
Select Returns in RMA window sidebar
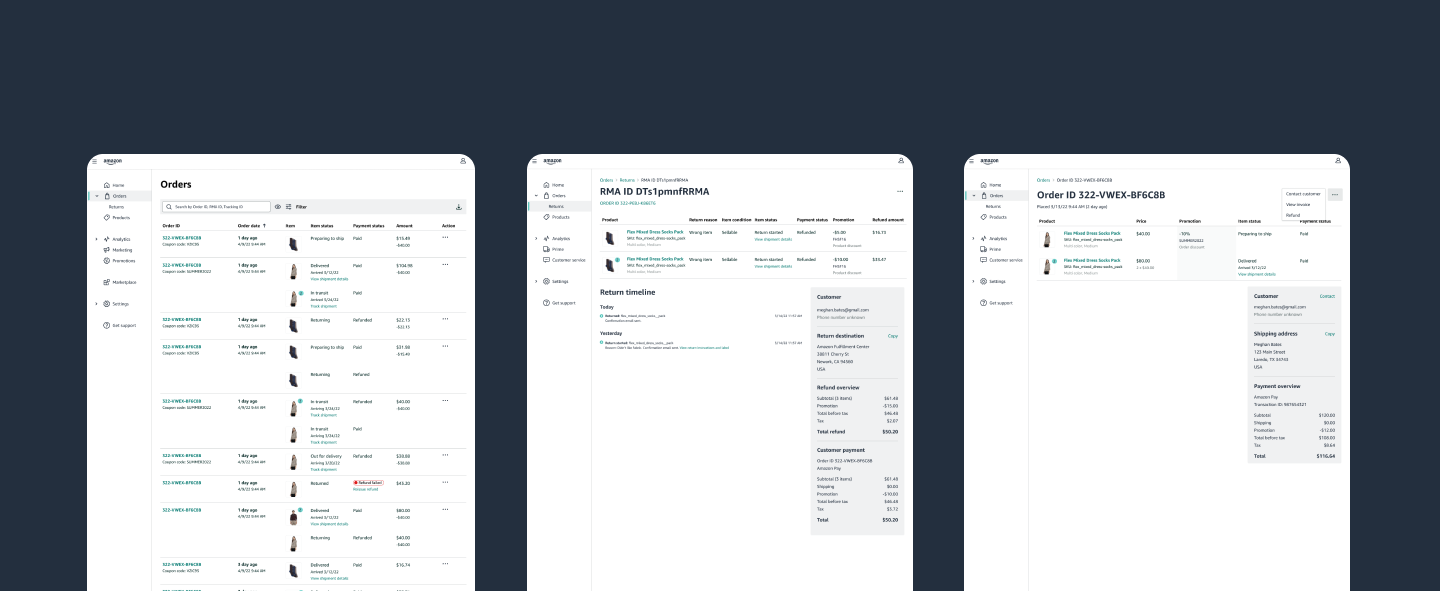[x=560, y=206]
